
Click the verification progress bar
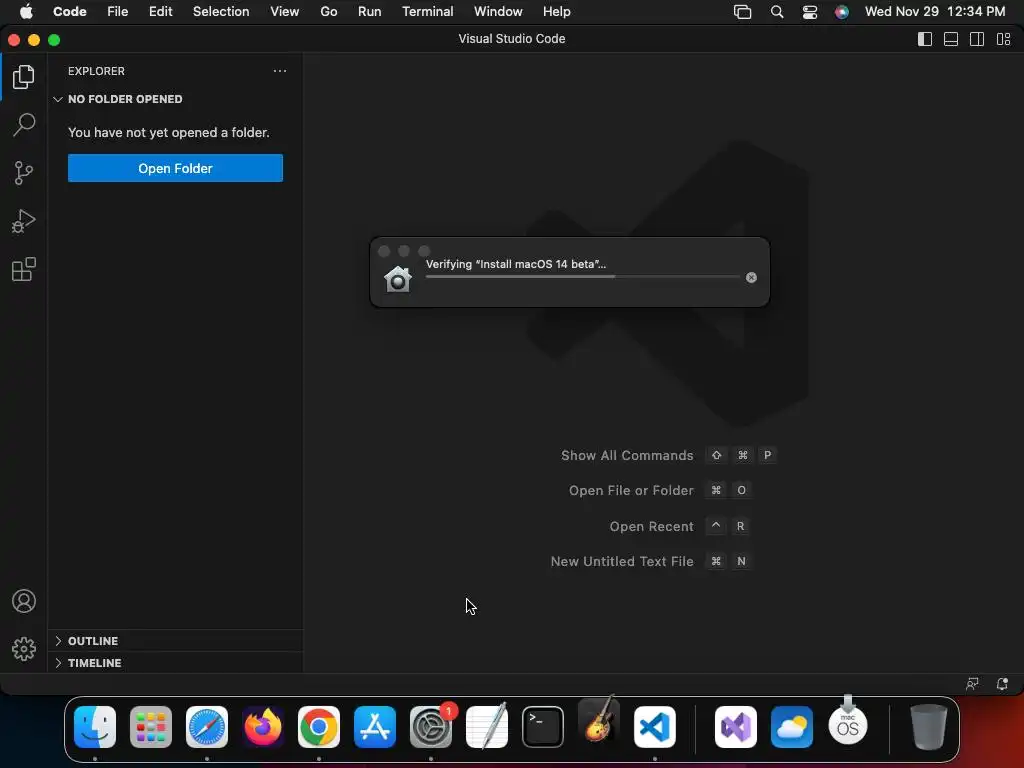point(583,277)
